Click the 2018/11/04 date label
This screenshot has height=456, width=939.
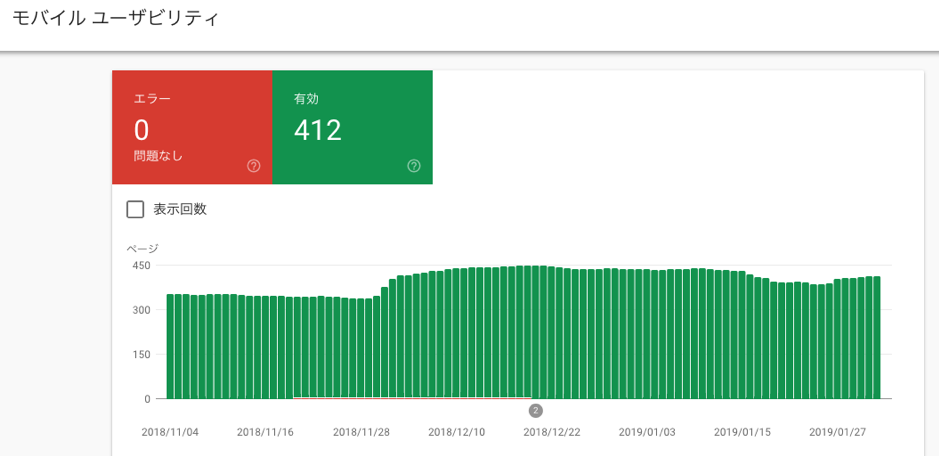pos(170,432)
